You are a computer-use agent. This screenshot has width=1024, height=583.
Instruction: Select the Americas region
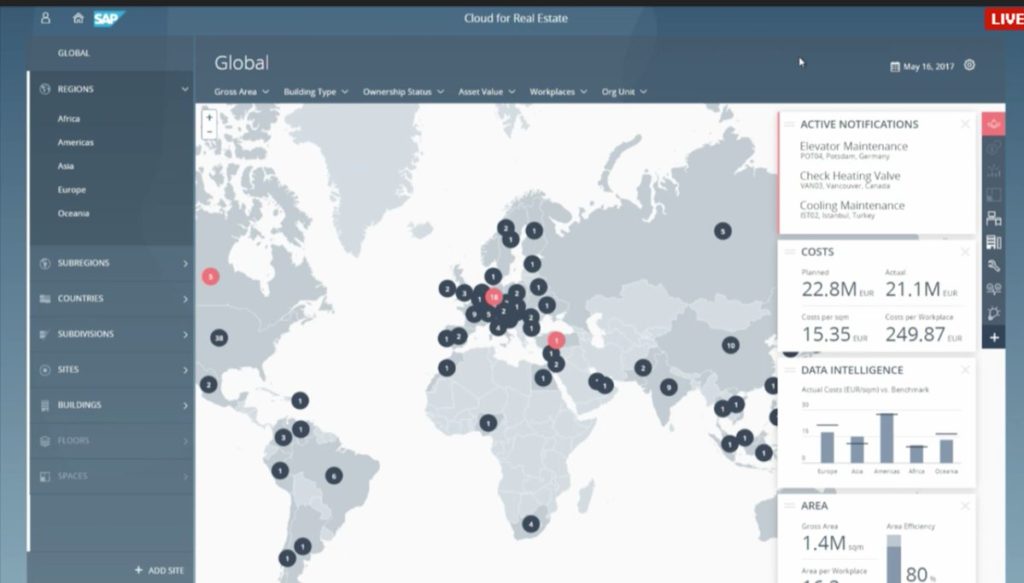(x=75, y=142)
